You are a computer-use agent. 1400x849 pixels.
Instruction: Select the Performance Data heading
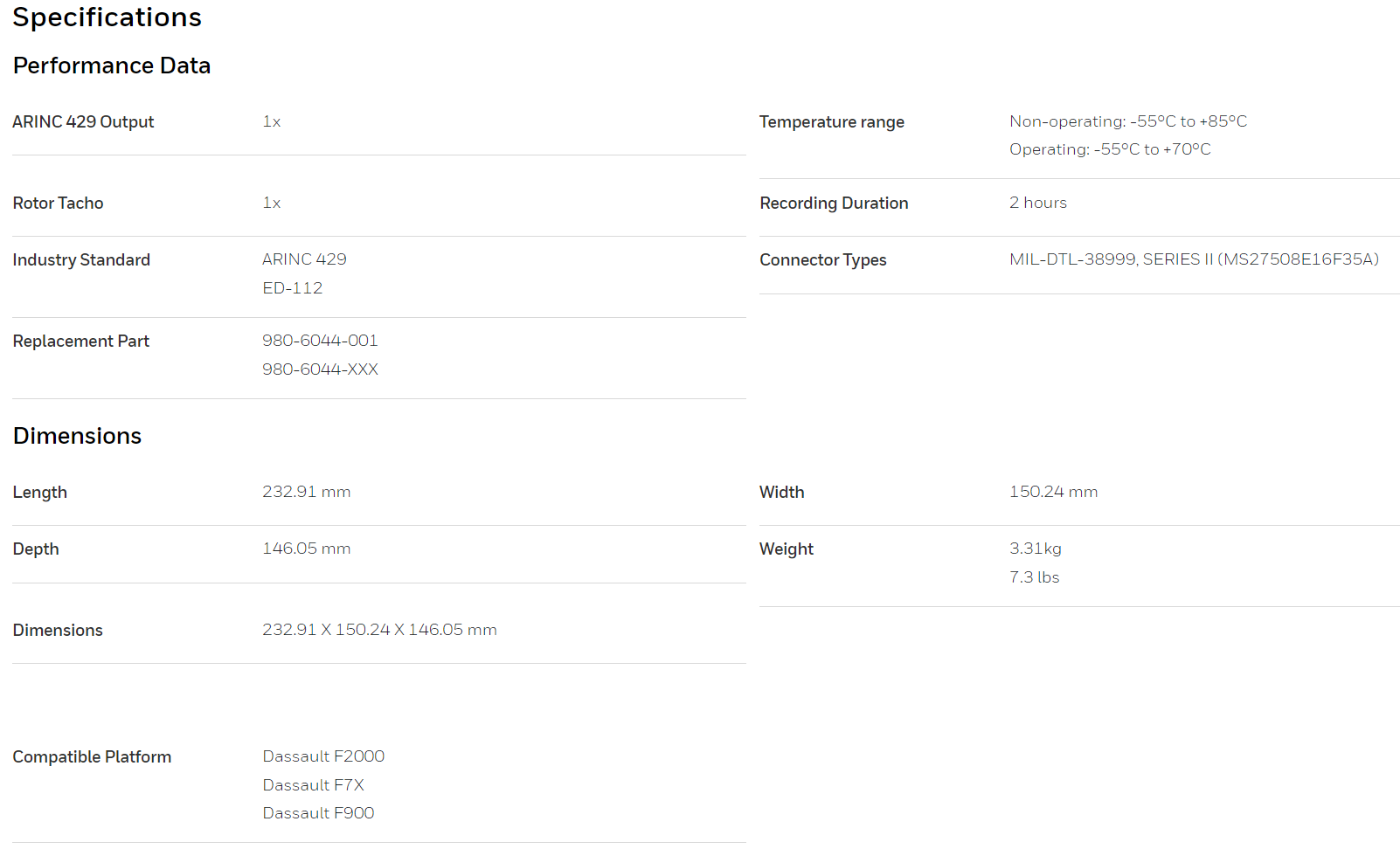pos(112,66)
